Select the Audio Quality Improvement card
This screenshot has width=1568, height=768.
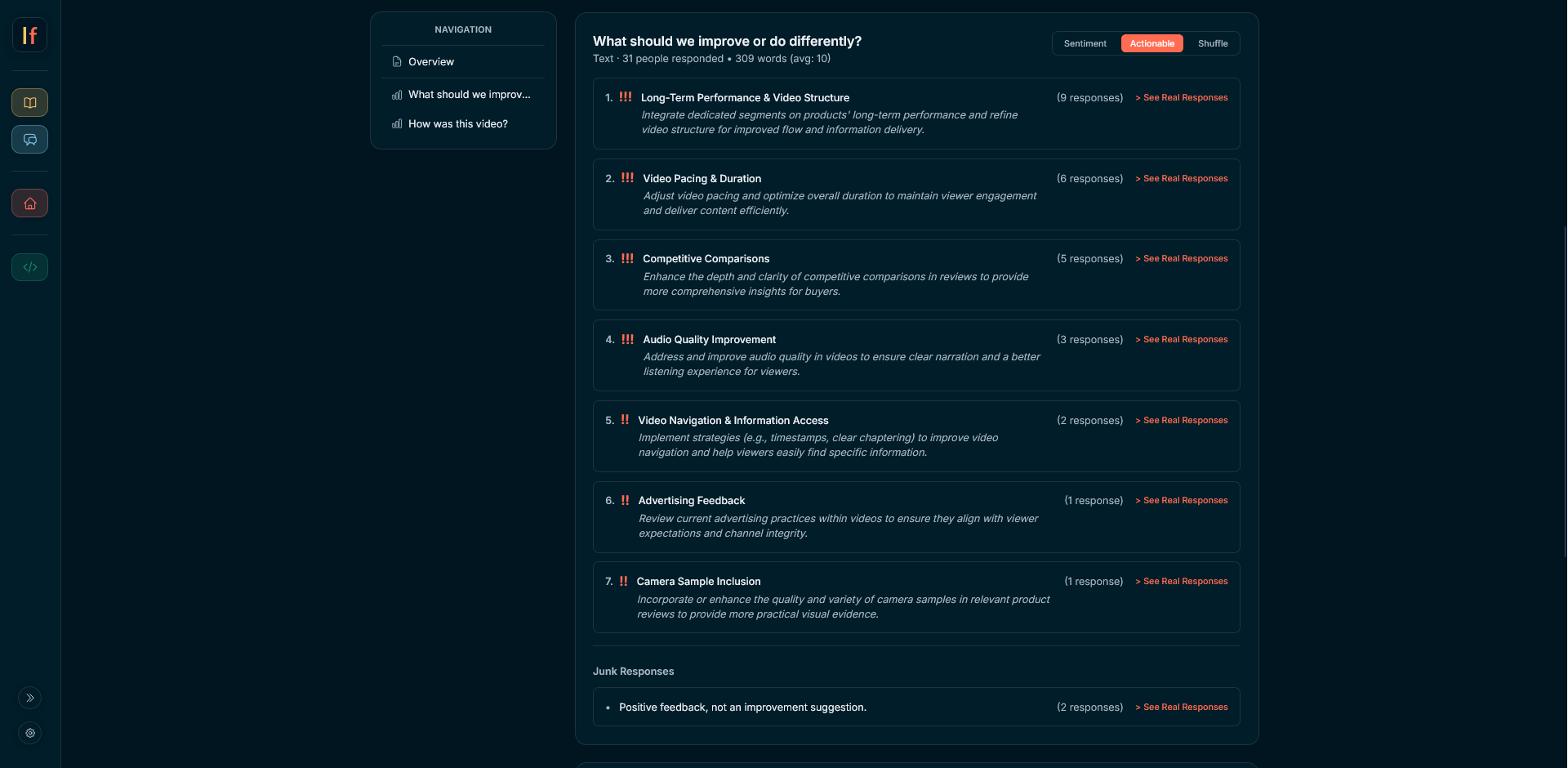(x=916, y=355)
